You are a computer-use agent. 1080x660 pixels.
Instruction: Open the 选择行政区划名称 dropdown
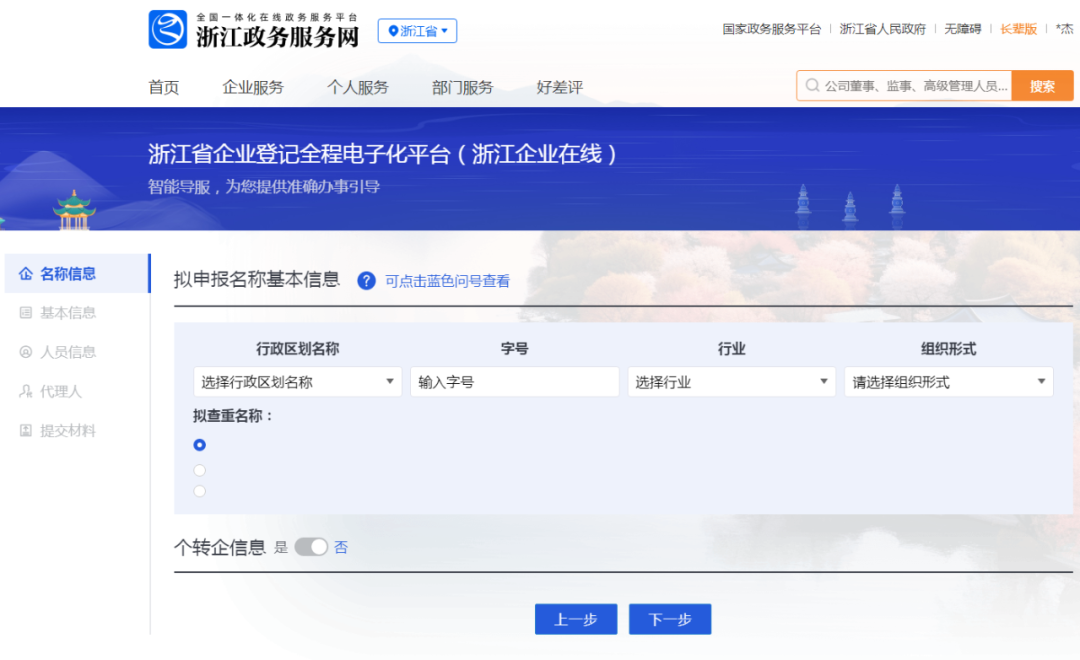click(x=297, y=381)
